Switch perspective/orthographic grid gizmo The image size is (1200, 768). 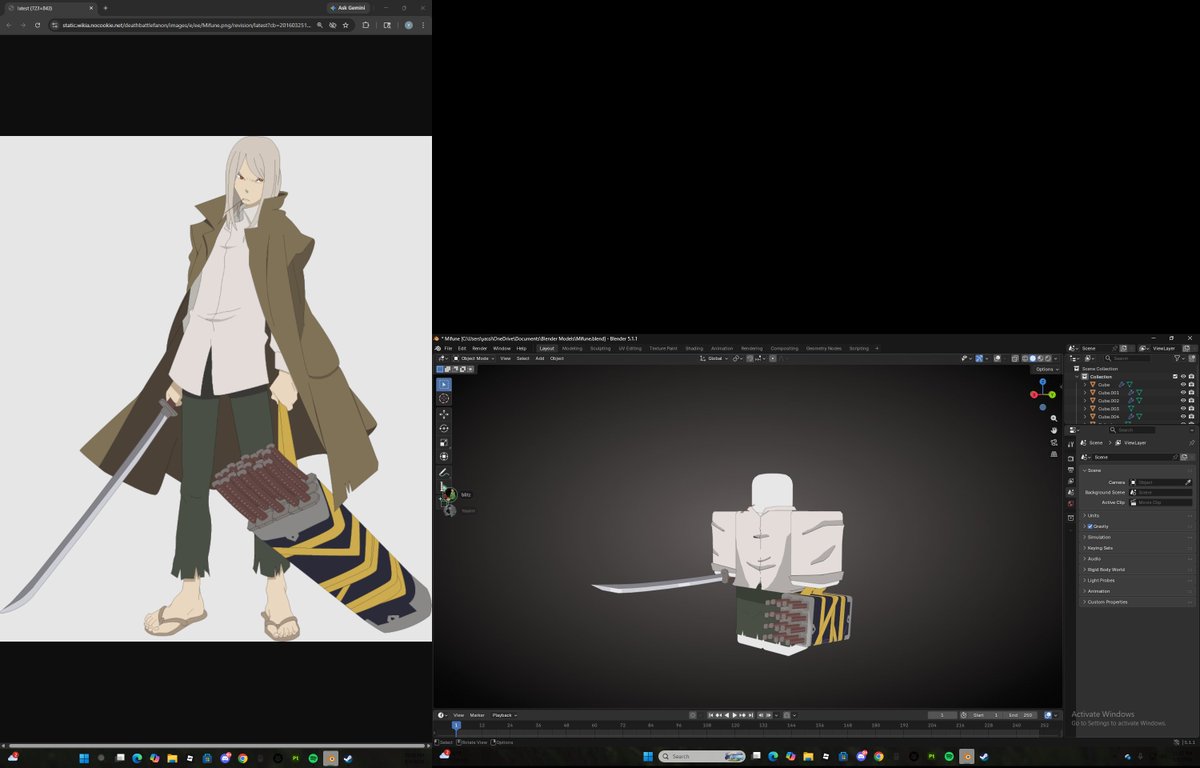pyautogui.click(x=1054, y=454)
